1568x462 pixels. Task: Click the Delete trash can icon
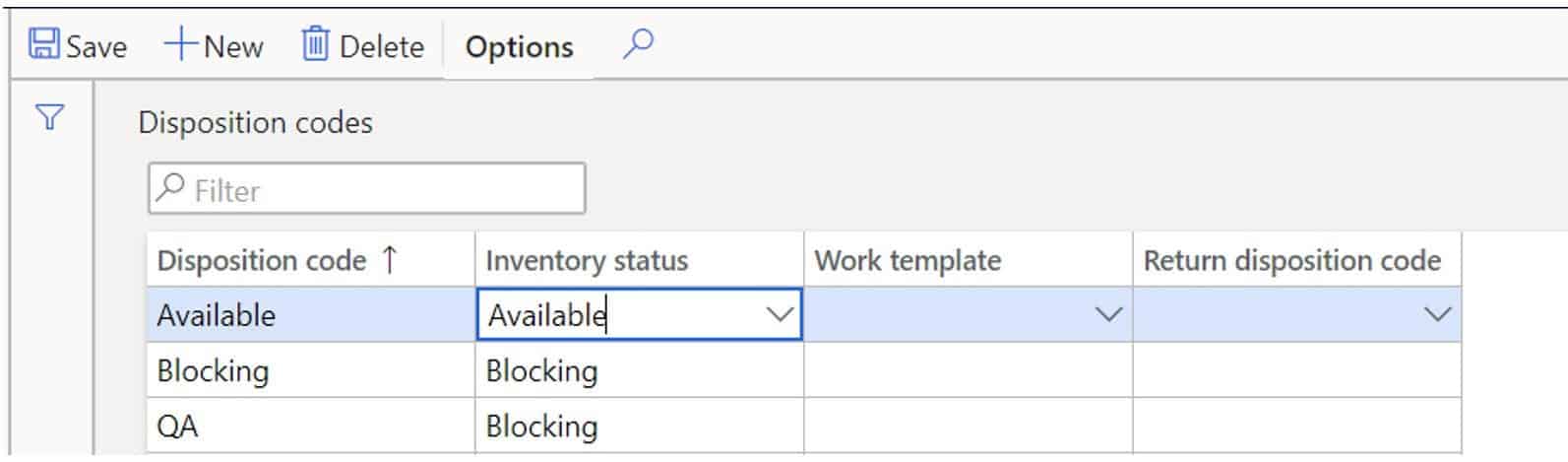[315, 44]
